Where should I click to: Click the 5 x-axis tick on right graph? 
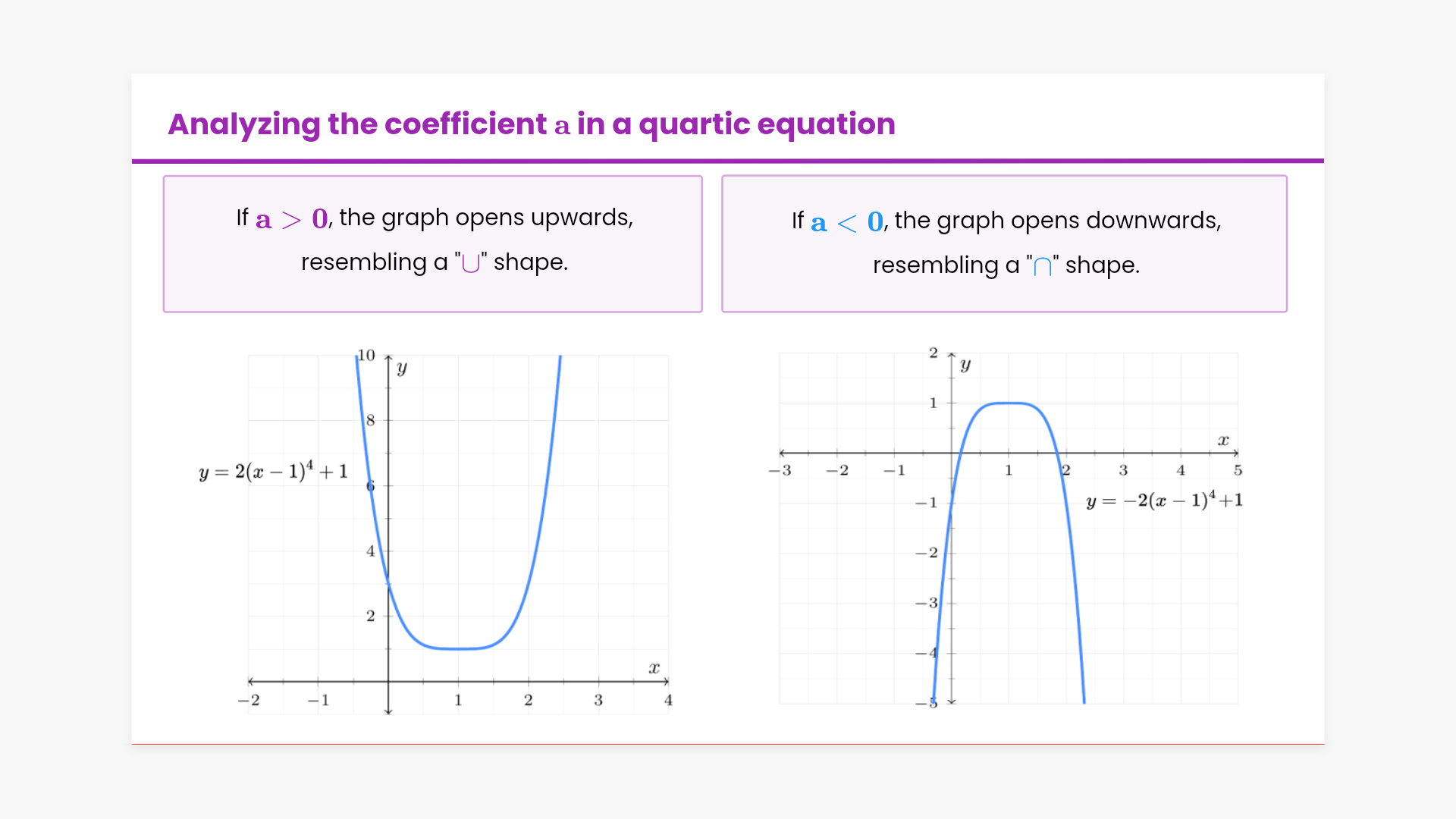coord(1238,470)
